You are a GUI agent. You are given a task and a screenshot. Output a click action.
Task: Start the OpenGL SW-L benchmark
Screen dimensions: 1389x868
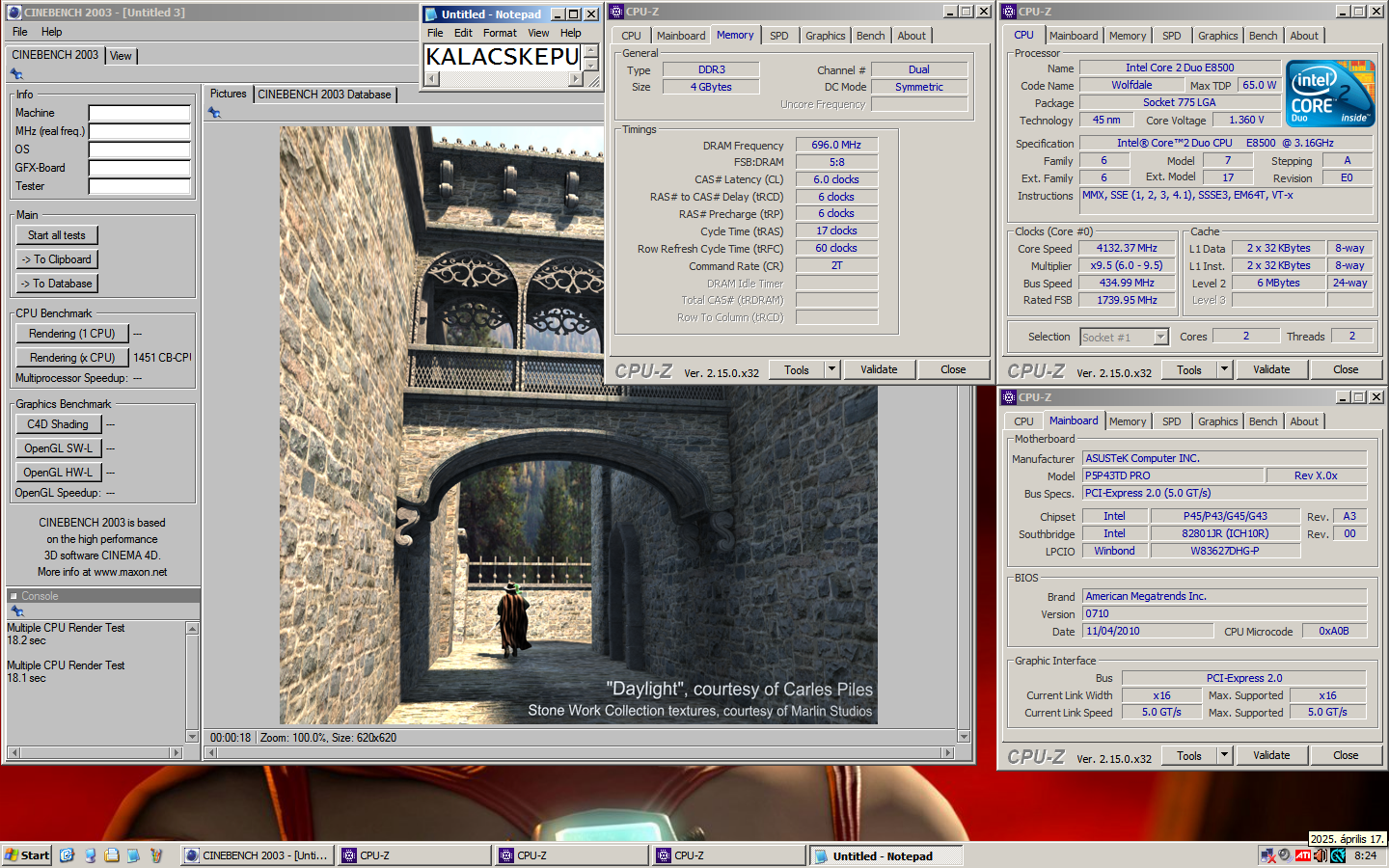58,448
